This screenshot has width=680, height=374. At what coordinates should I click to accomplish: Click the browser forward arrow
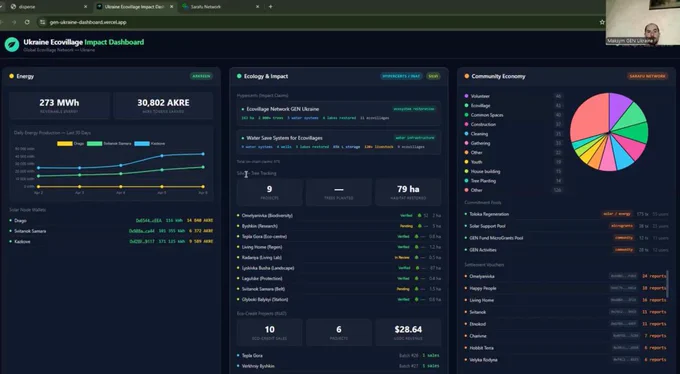[x=14, y=22]
